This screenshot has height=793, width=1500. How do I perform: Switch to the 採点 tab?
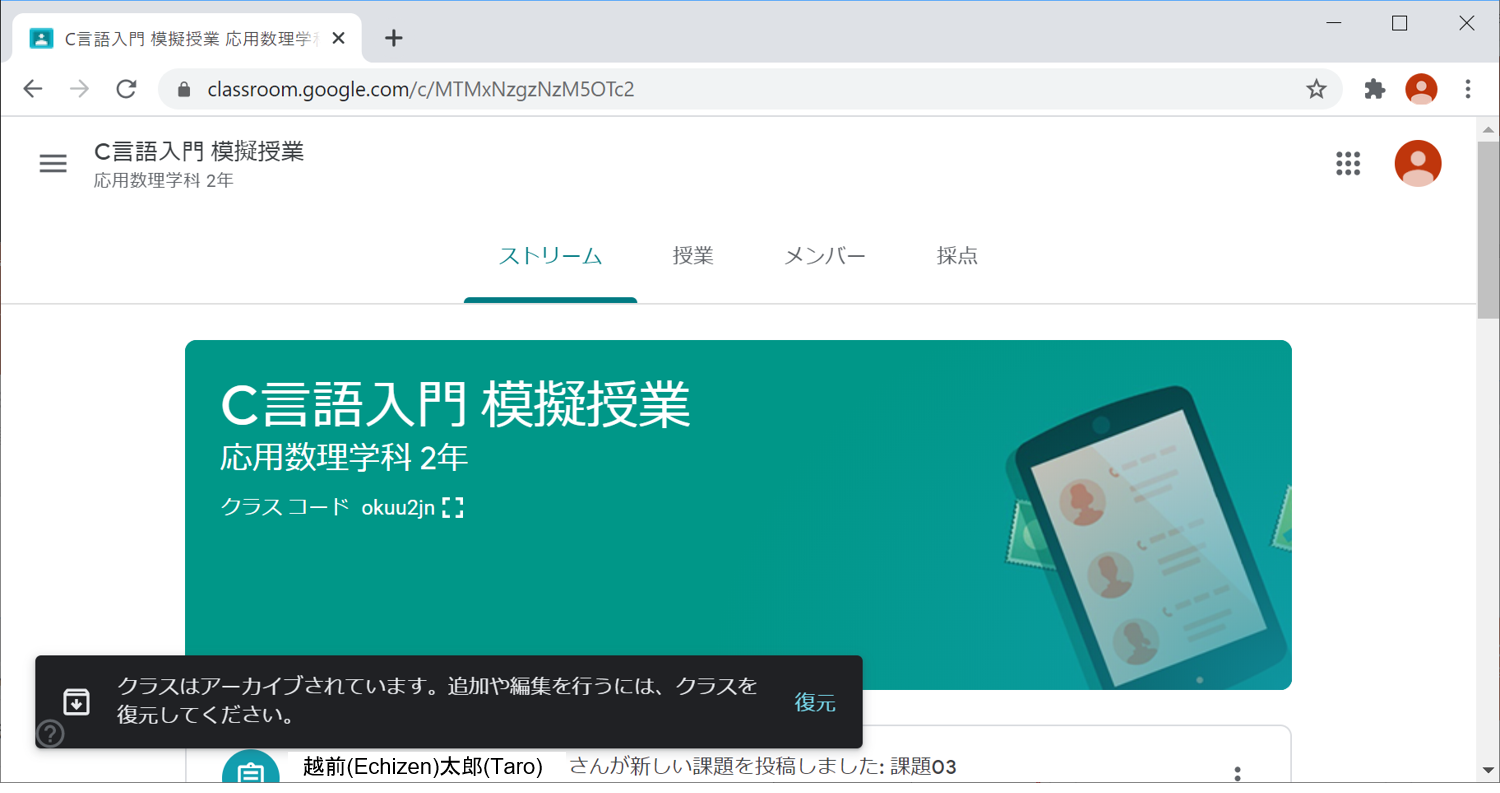[x=957, y=256]
